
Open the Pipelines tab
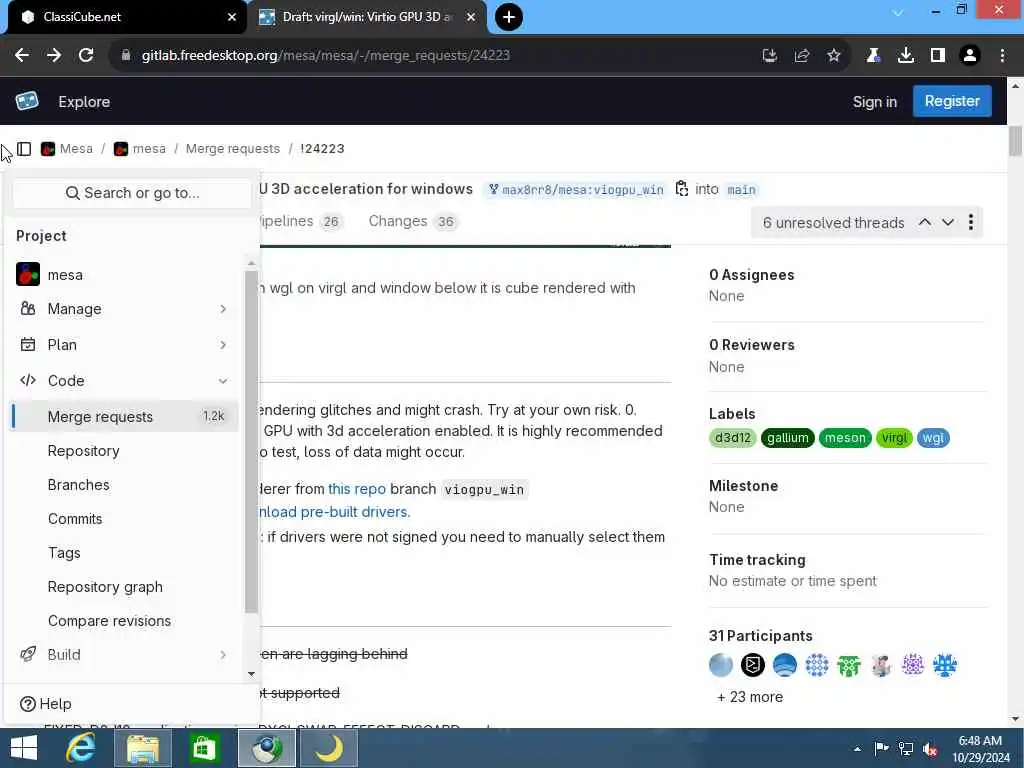[300, 221]
